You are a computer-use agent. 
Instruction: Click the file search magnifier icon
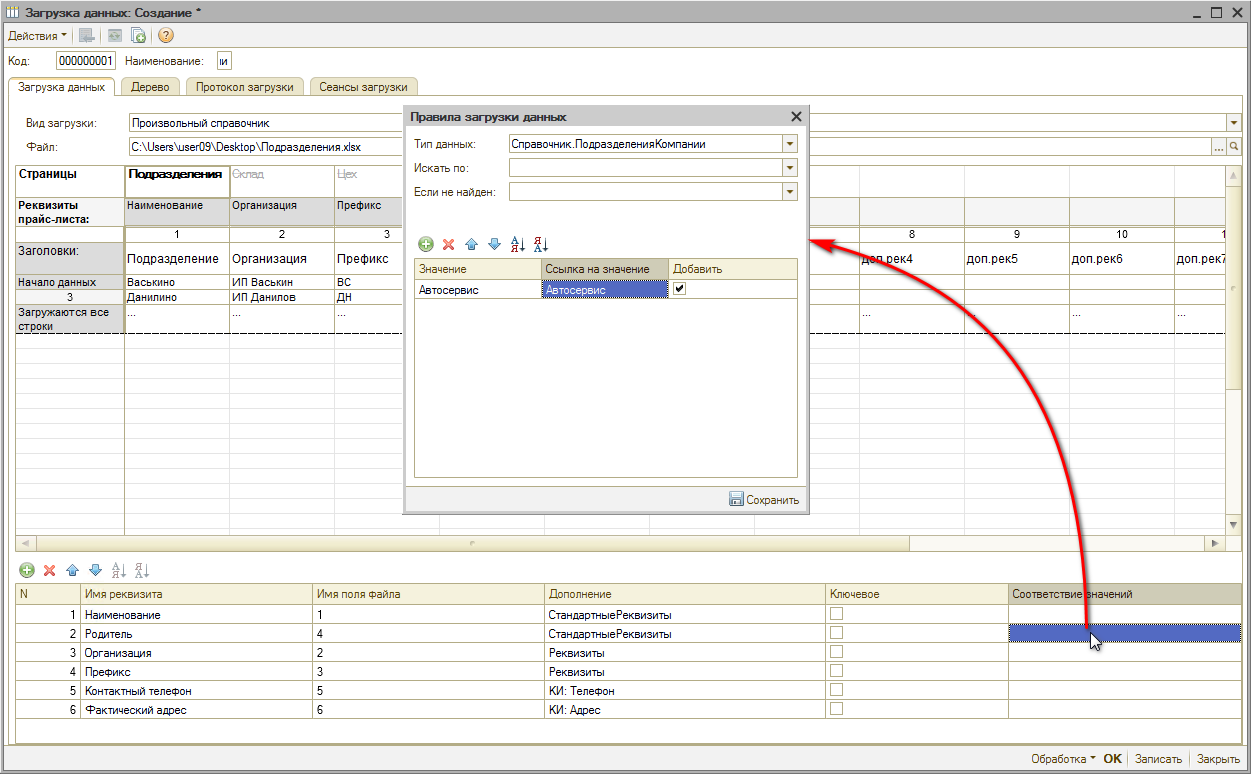(1234, 147)
